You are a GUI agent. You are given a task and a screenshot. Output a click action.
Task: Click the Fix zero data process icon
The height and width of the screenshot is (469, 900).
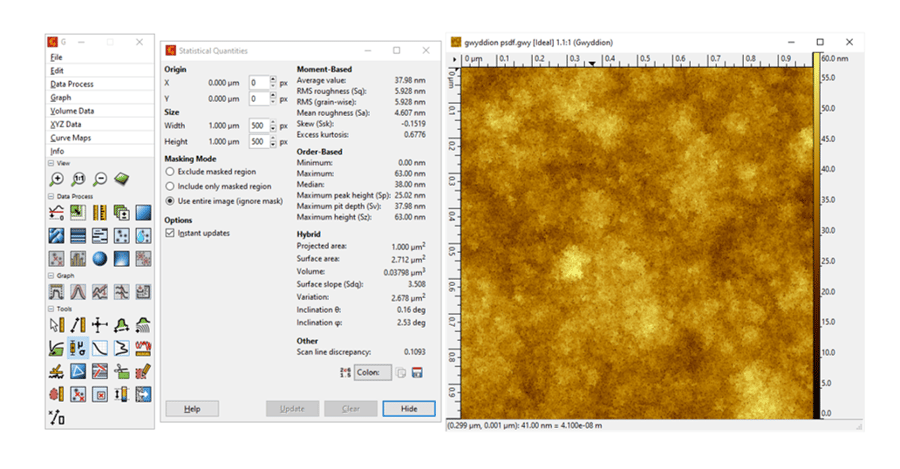pos(56,213)
